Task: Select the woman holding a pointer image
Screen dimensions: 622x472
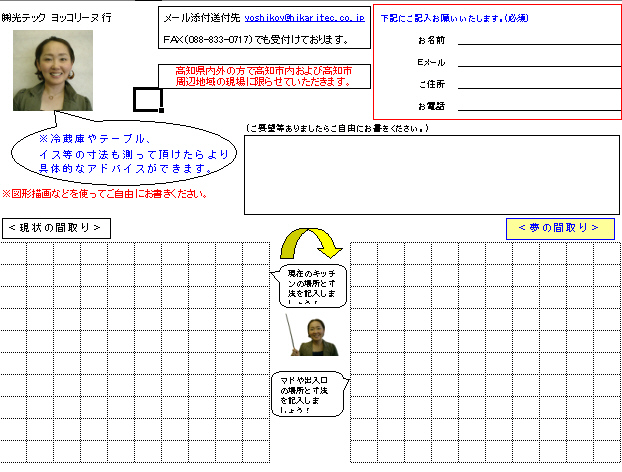Action: click(311, 336)
